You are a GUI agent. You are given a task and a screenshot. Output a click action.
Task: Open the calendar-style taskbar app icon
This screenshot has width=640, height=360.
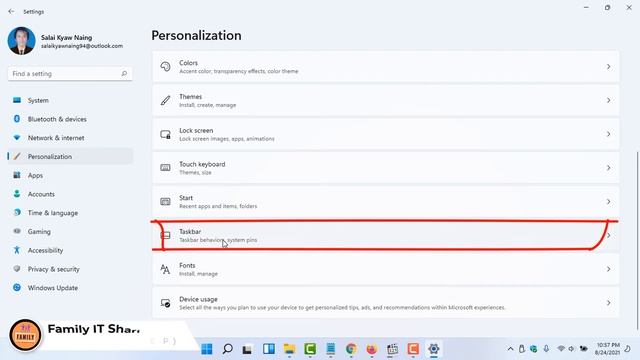click(x=392, y=349)
